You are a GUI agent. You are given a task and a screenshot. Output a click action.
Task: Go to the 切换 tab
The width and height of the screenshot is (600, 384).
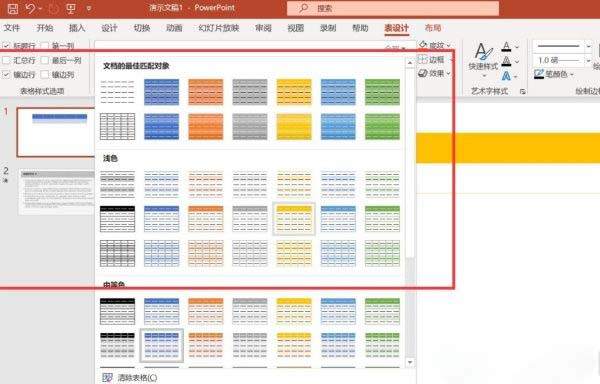point(142,28)
